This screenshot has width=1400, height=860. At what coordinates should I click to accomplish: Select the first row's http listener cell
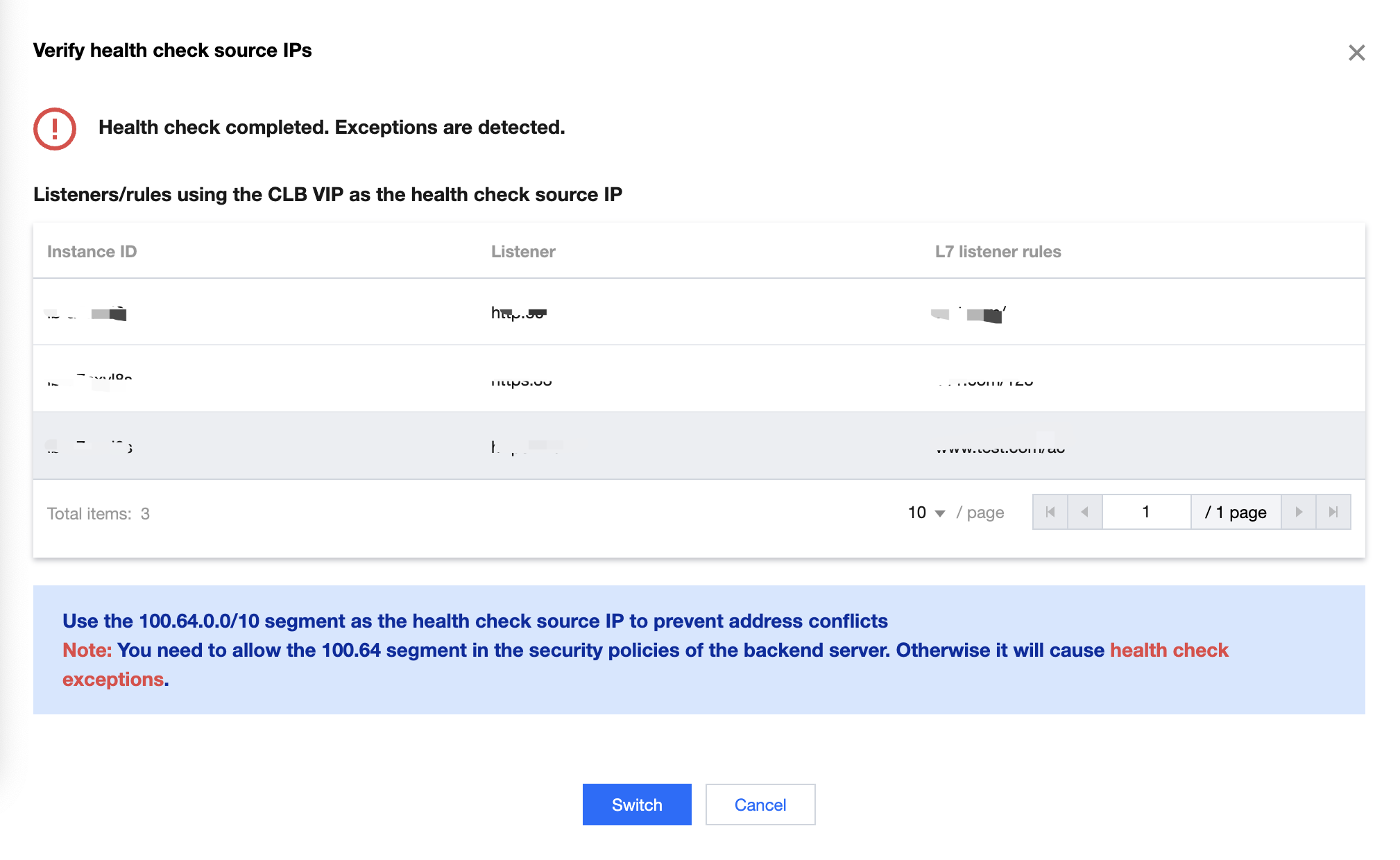519,313
